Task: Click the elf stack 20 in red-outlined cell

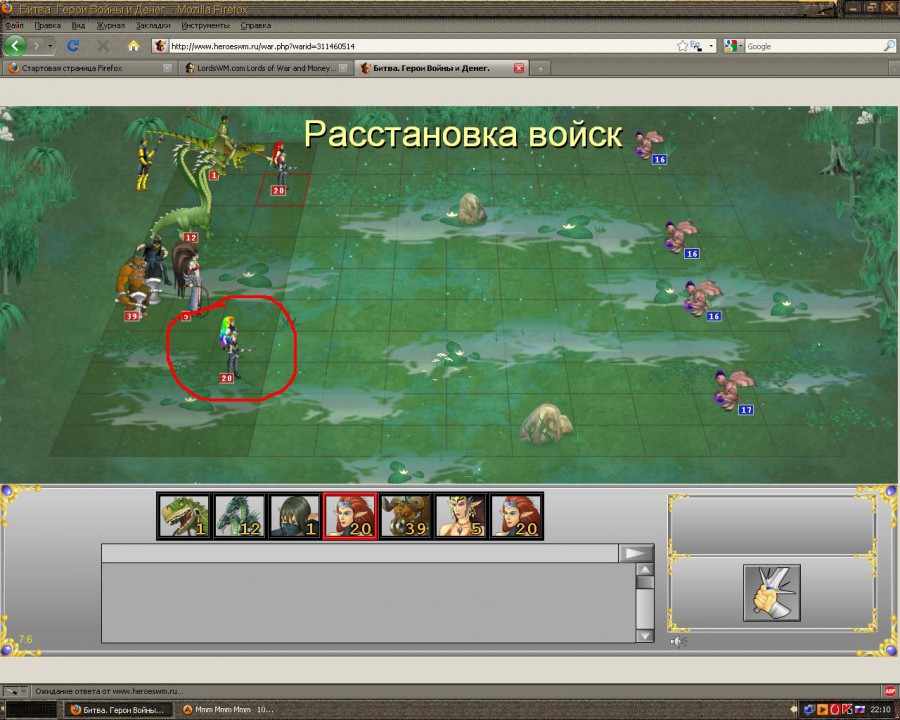Action: (x=281, y=169)
